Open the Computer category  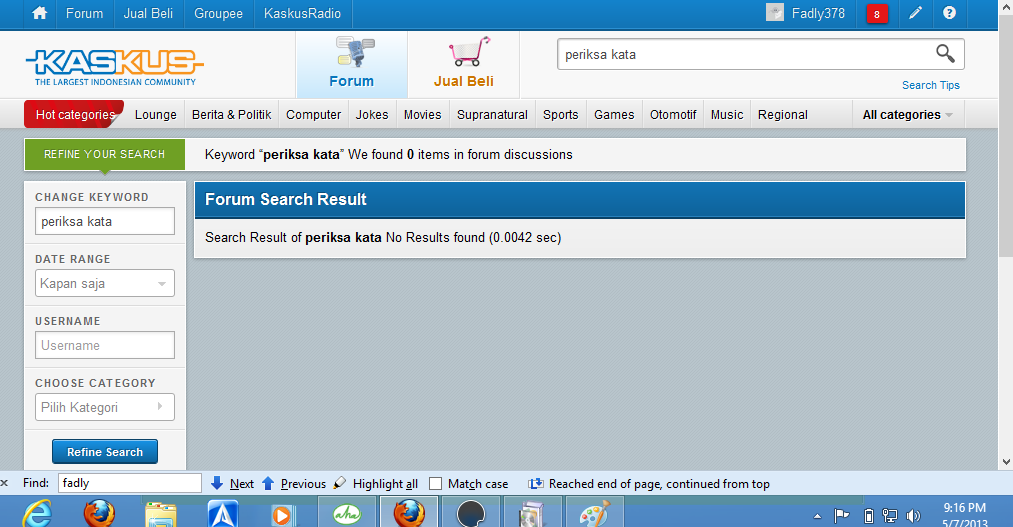click(313, 114)
